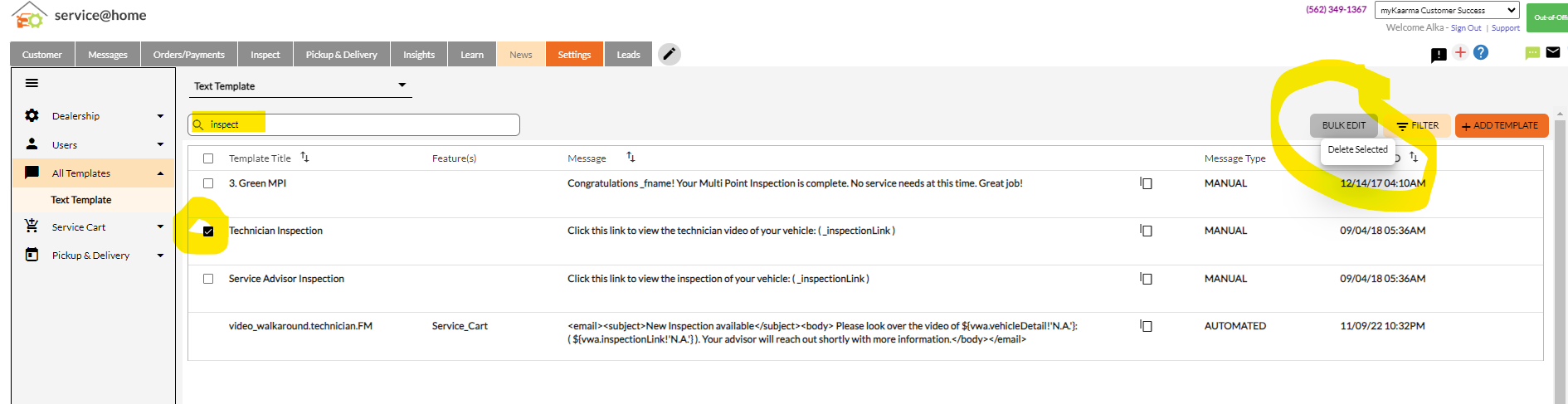Screen dimensions: 1568x404
Task: Copy the video_walkaround.technician.FM message icon
Action: (1146, 325)
